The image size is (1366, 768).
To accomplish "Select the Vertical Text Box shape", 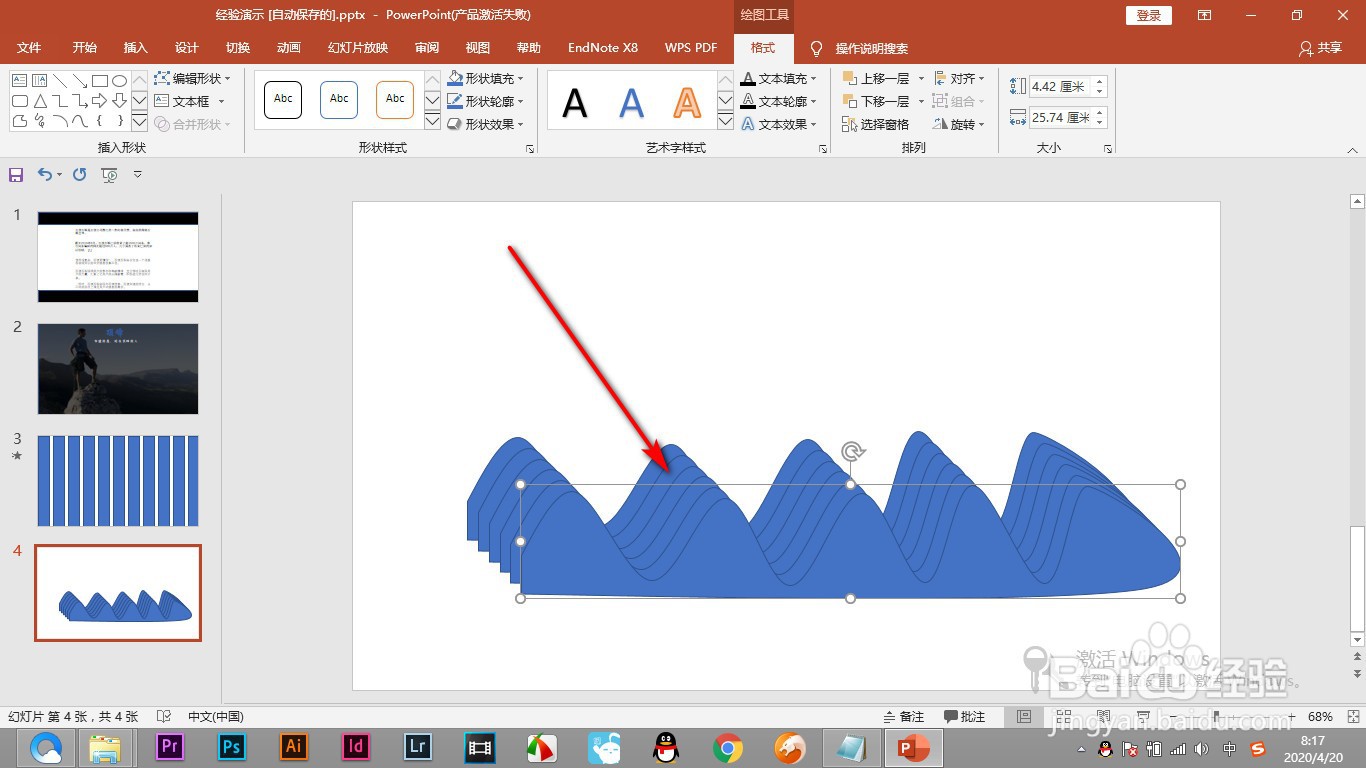I will point(39,80).
